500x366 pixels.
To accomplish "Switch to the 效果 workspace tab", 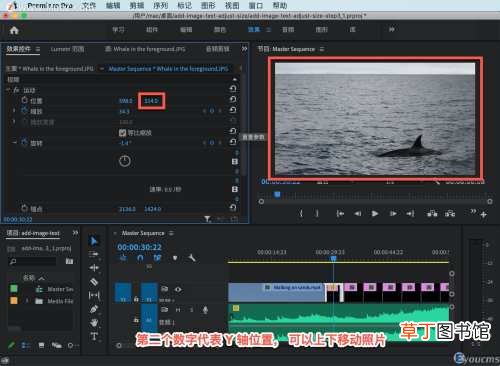I will (x=254, y=30).
